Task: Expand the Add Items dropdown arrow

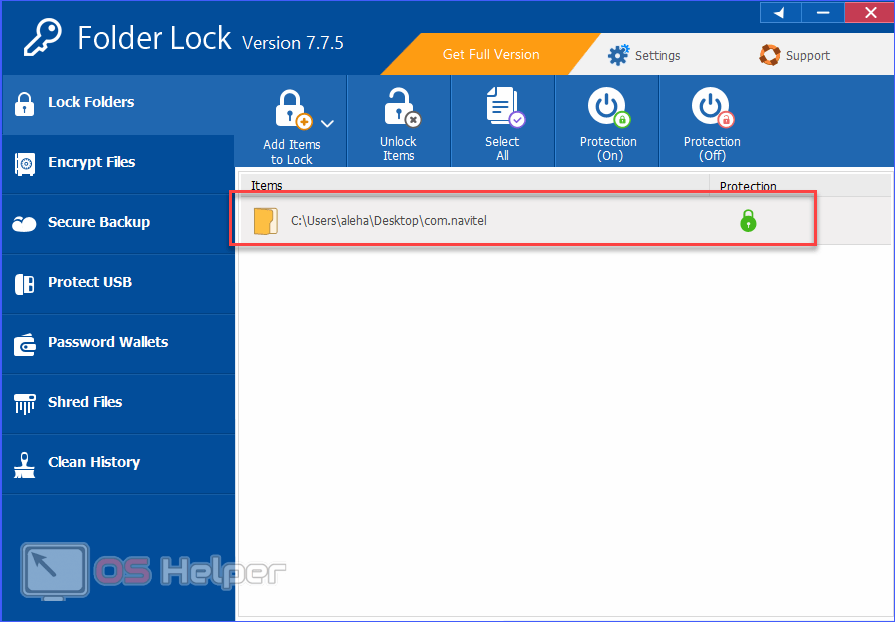Action: pyautogui.click(x=326, y=123)
